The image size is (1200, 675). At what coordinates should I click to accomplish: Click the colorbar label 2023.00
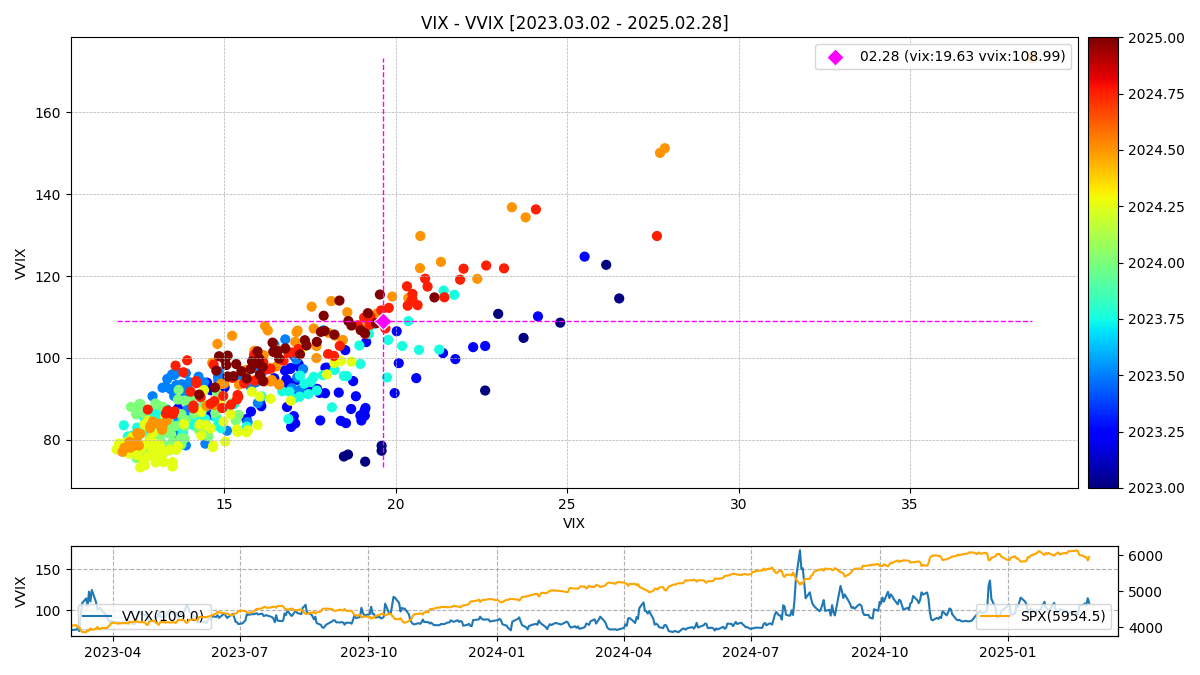[1157, 488]
